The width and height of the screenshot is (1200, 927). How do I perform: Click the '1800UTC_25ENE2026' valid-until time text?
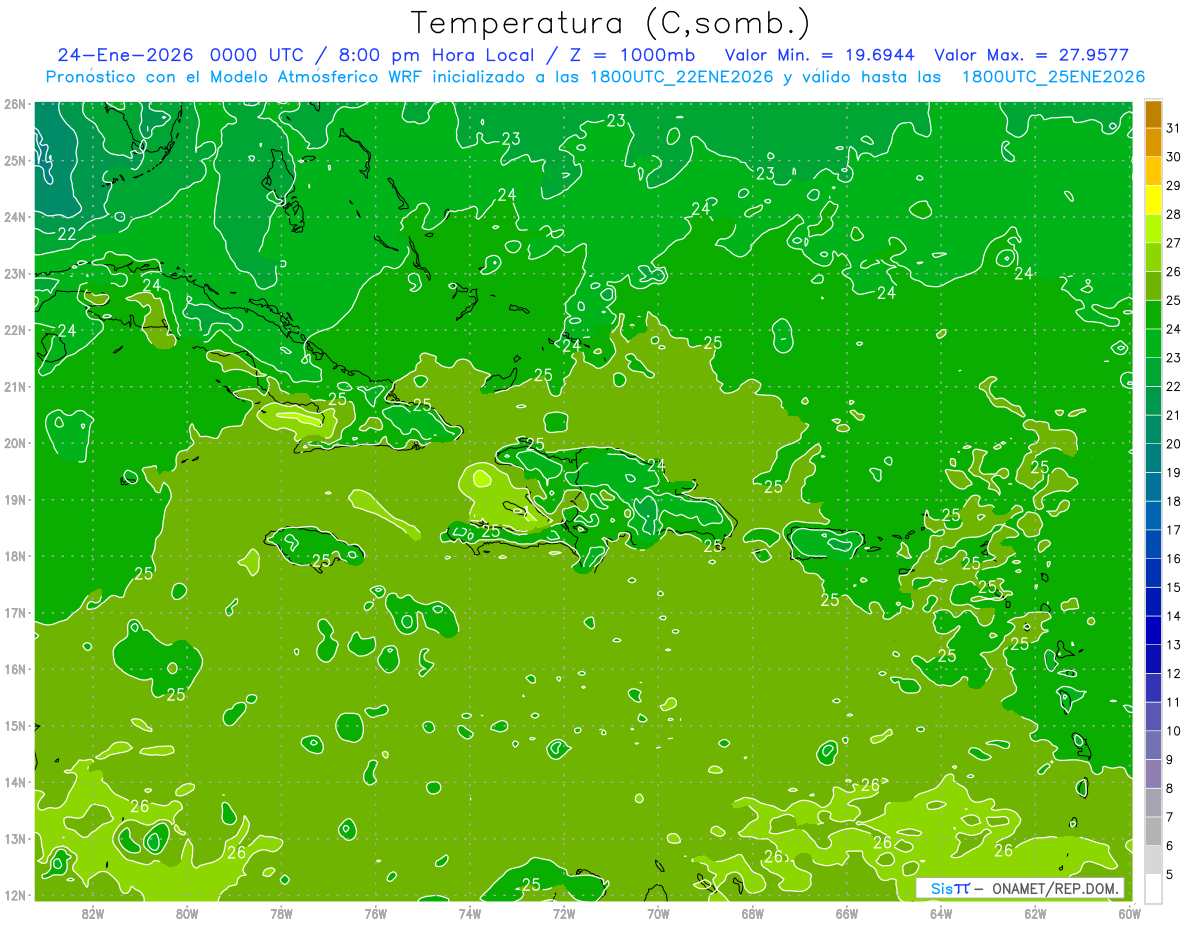1053,77
